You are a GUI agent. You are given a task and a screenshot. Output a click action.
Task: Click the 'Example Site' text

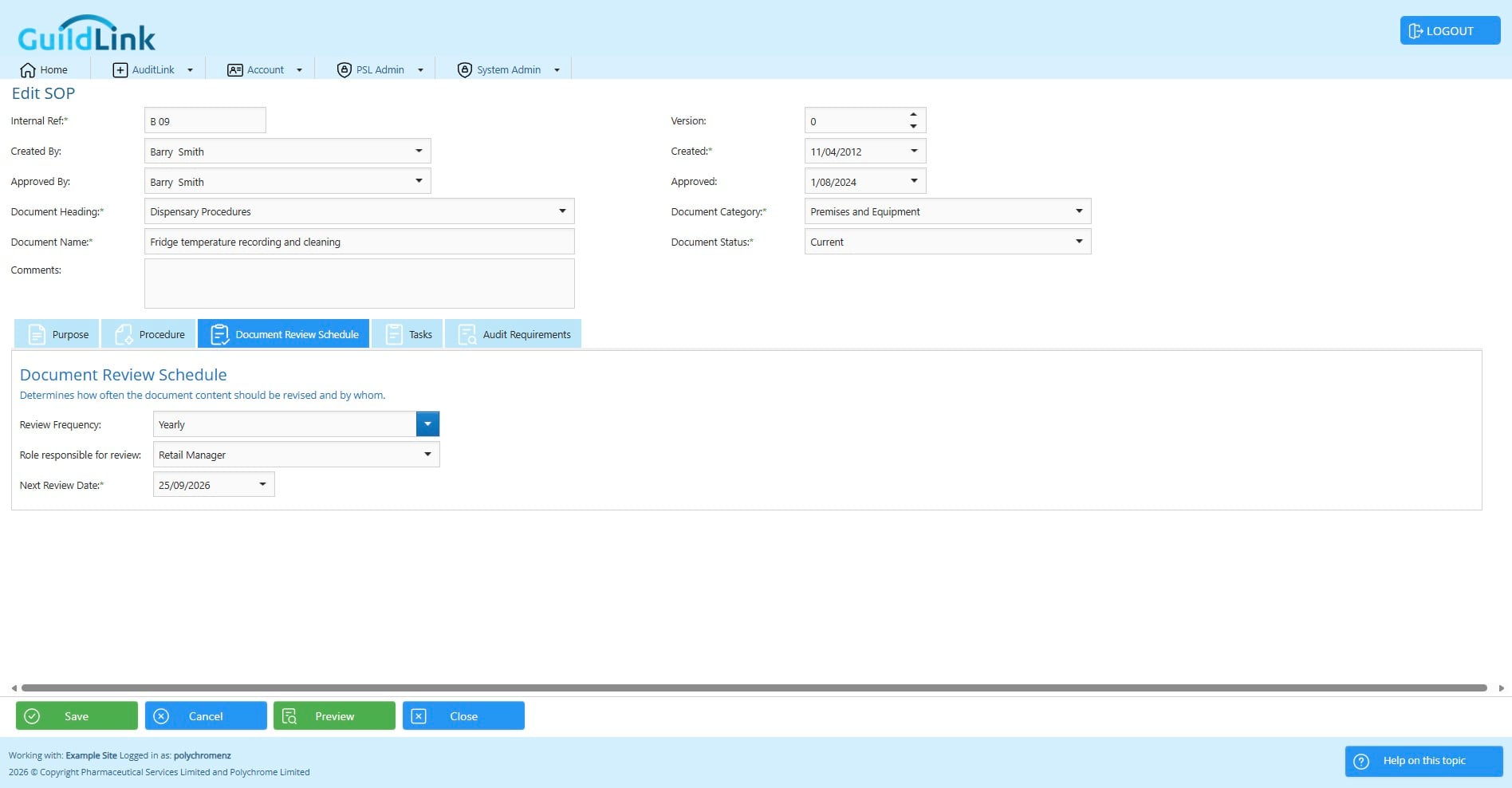coord(91,755)
